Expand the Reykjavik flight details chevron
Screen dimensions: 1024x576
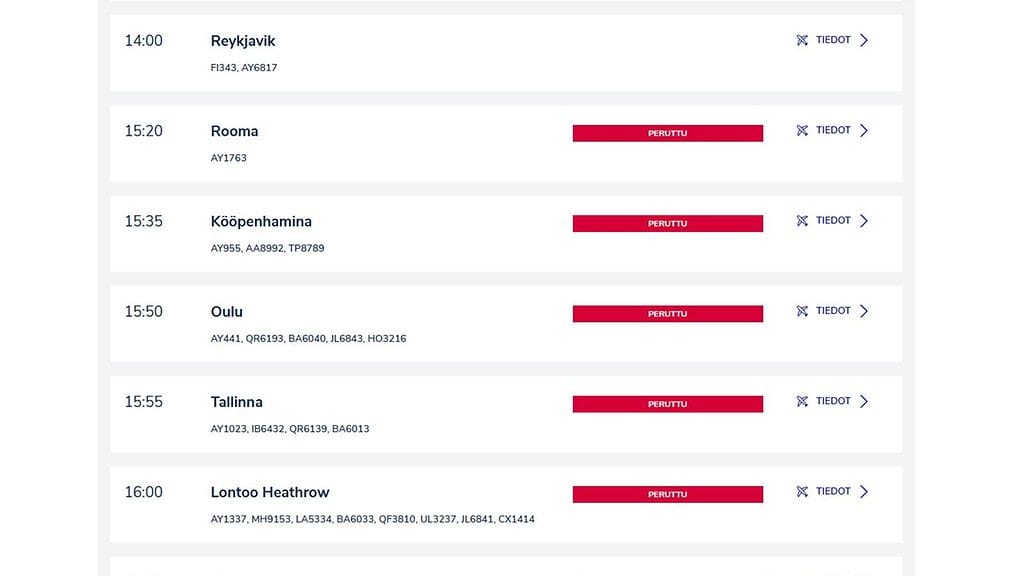click(864, 41)
